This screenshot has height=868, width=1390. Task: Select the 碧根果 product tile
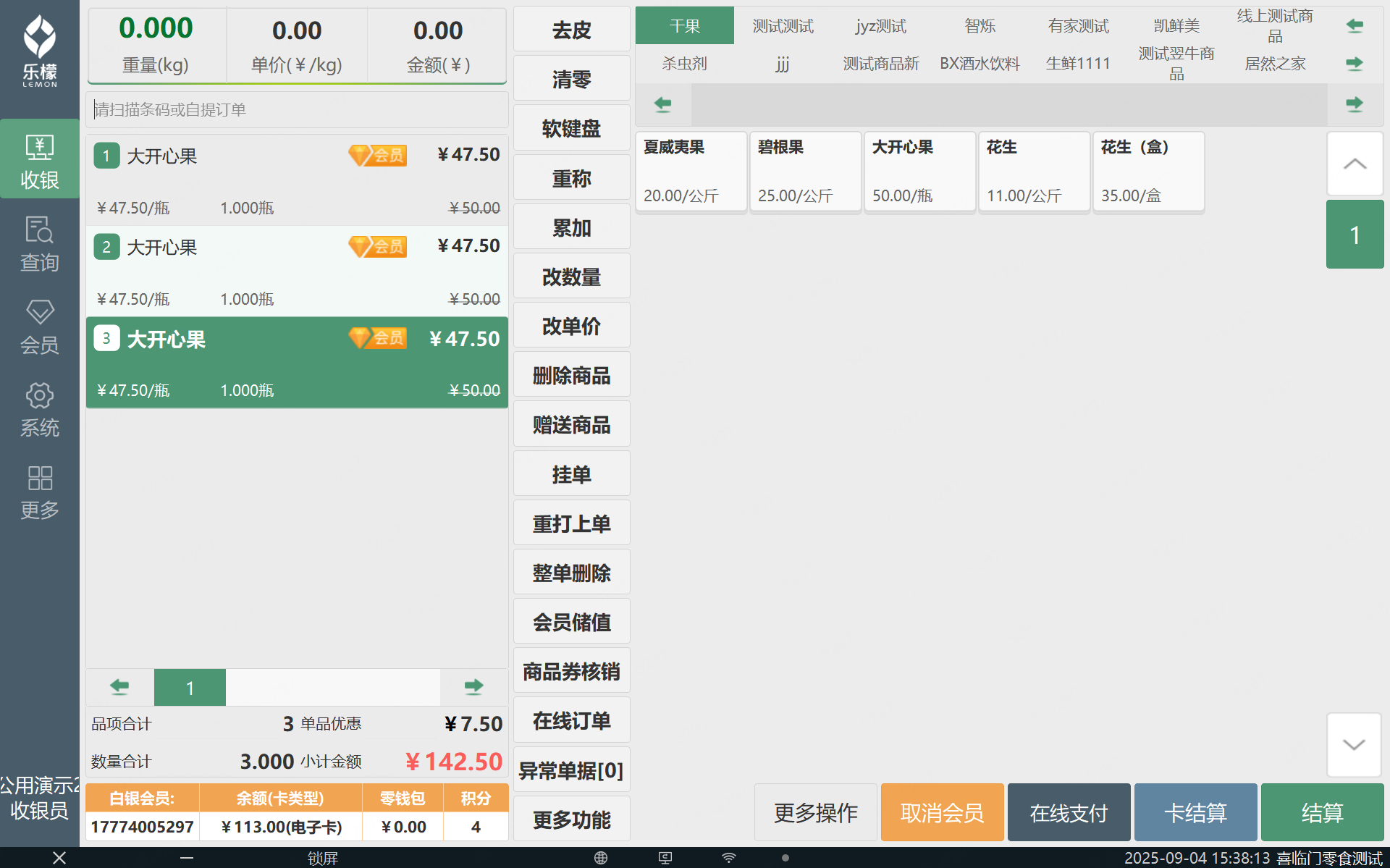pyautogui.click(x=805, y=172)
